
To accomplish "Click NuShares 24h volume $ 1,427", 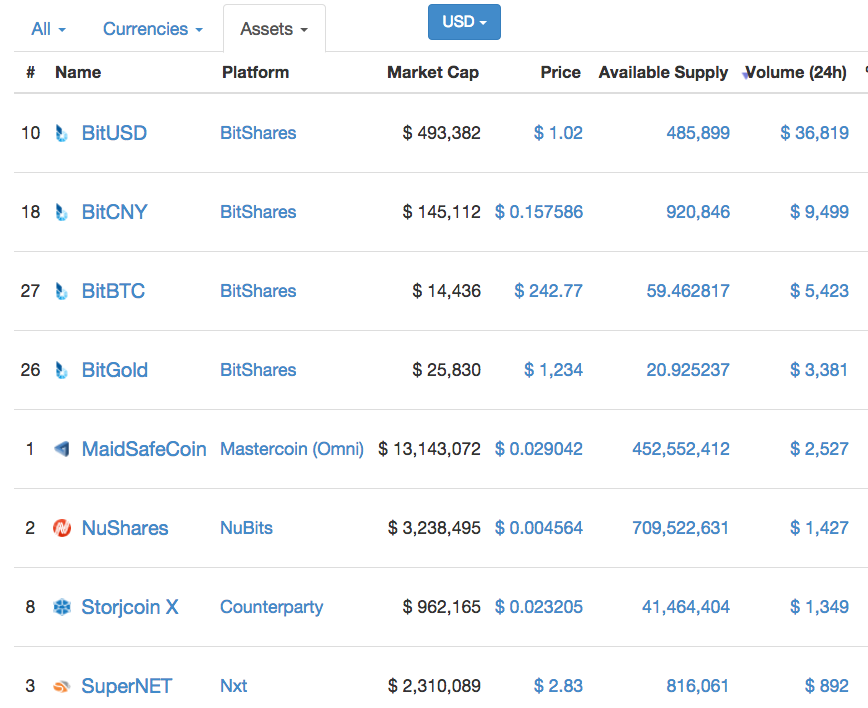I will click(x=819, y=528).
